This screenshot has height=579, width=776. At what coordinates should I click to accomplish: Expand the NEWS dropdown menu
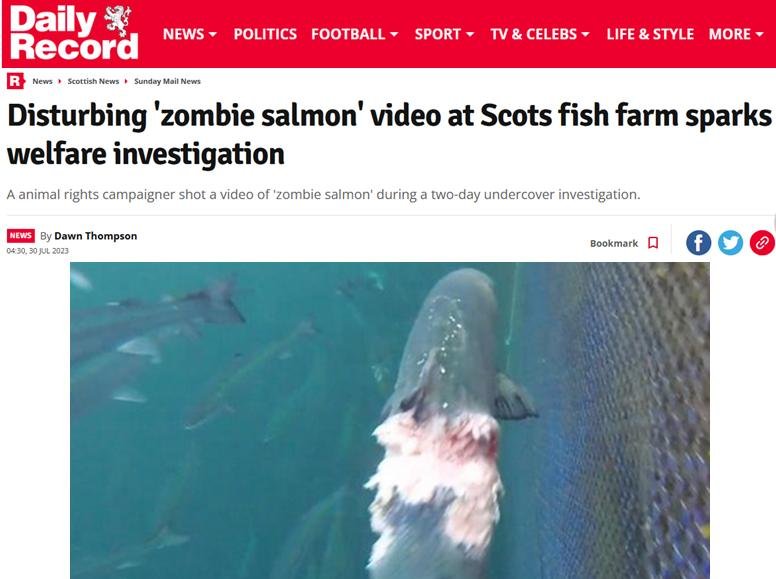pyautogui.click(x=190, y=34)
